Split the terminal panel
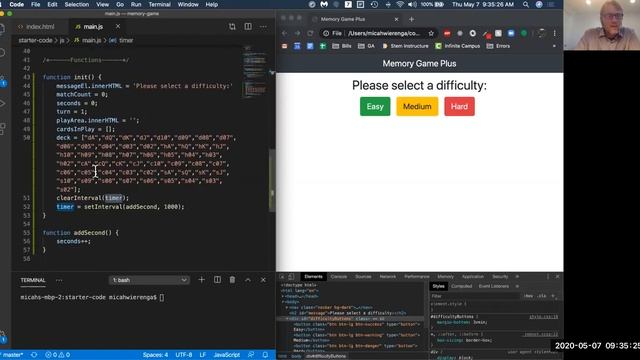640x360 pixels. pos(217,280)
